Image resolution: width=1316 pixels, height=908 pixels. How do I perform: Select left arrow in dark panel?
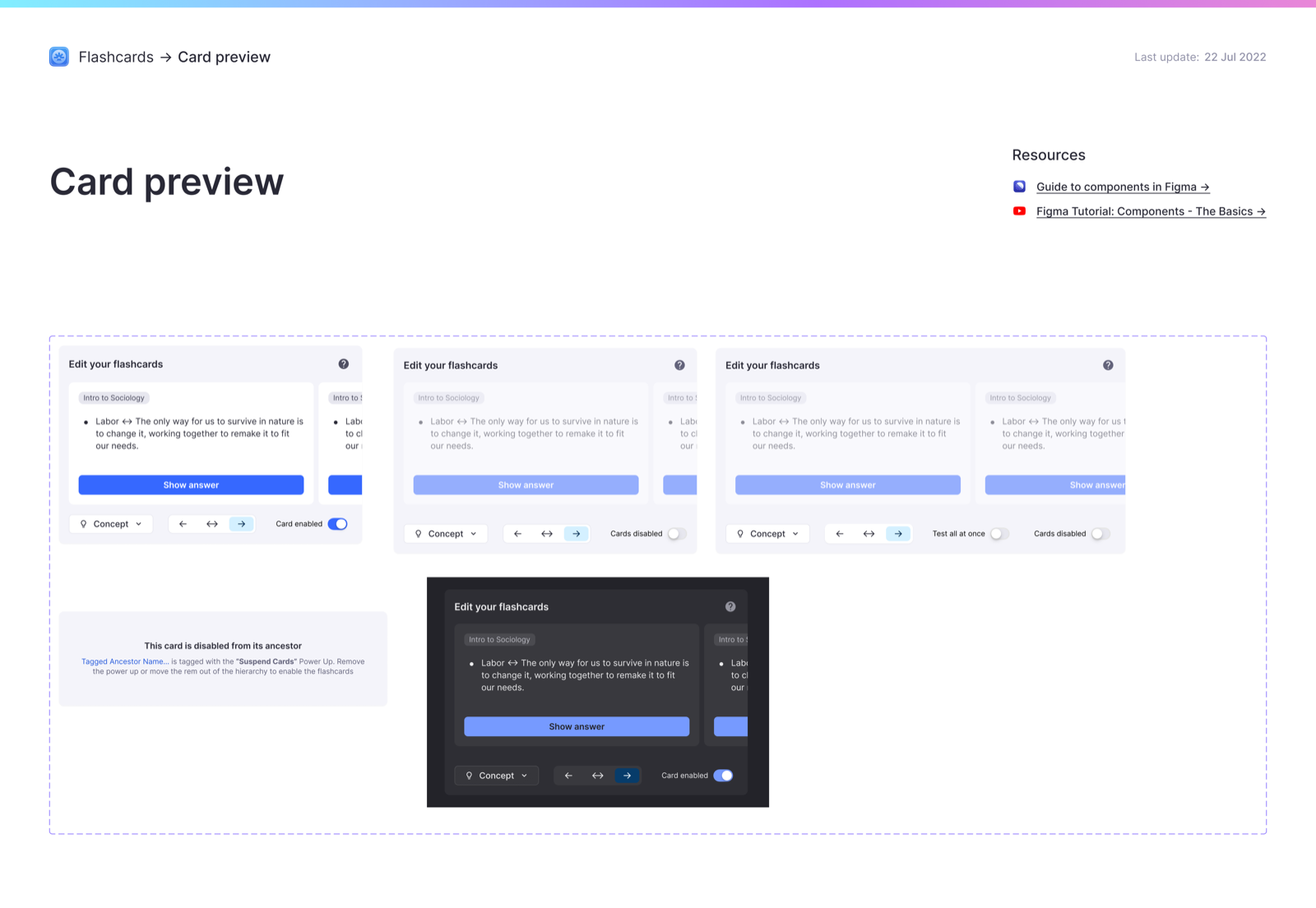coord(568,776)
